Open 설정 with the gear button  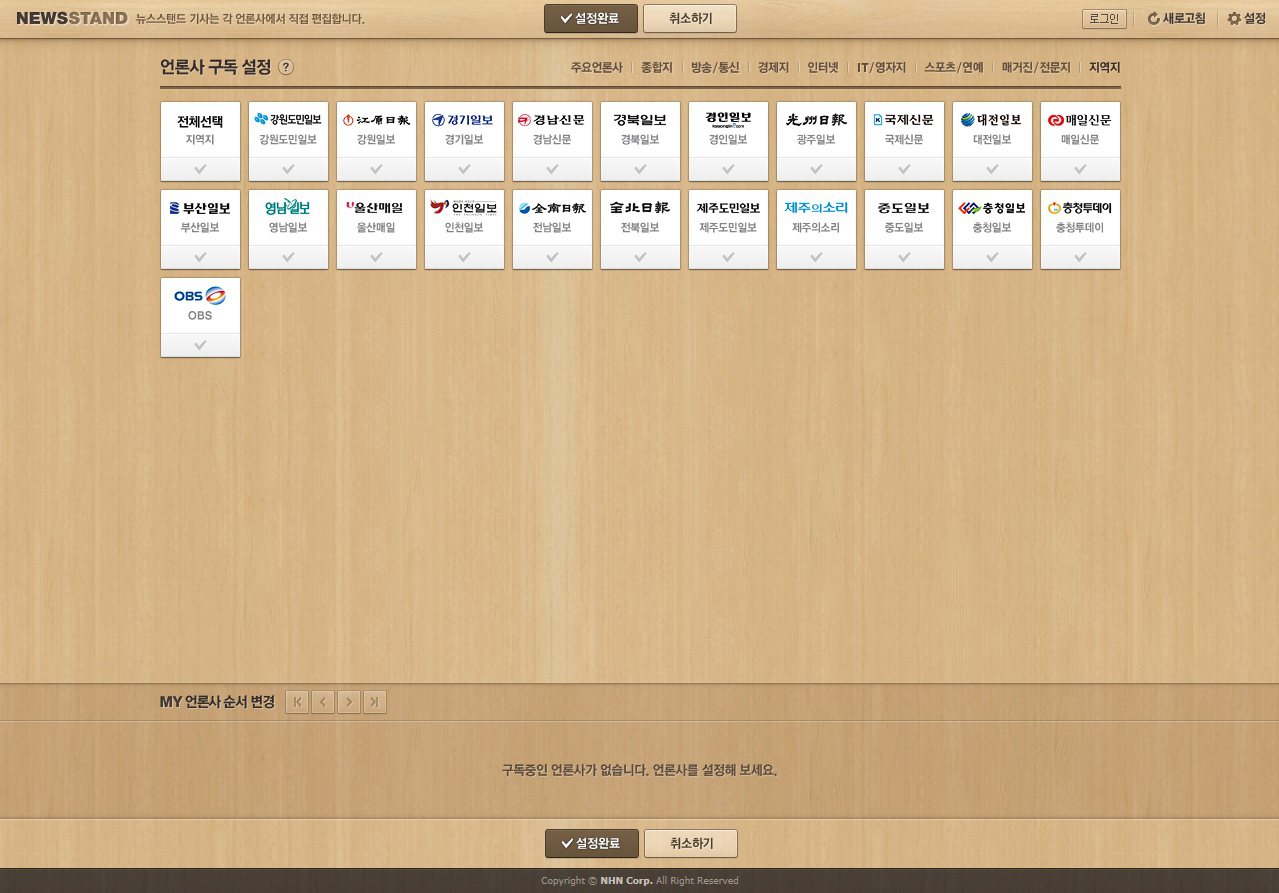1247,19
